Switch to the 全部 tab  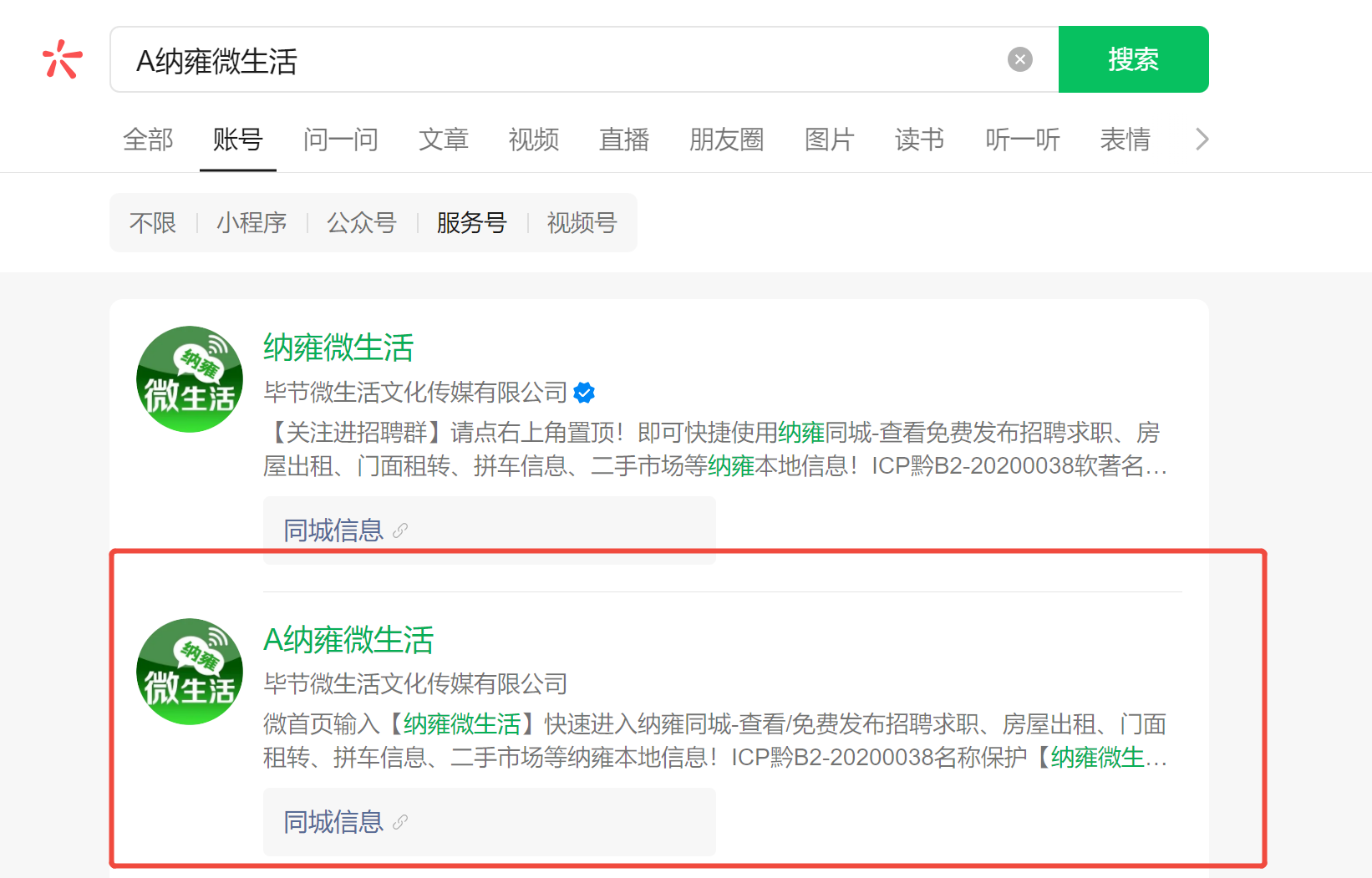148,139
